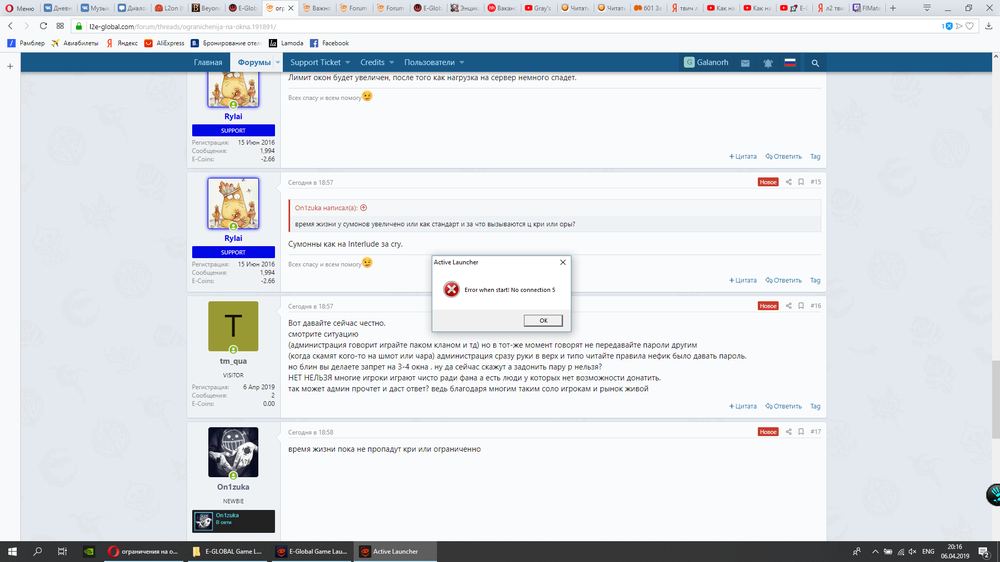Open the inbox envelope icon in navbar

pyautogui.click(x=746, y=63)
